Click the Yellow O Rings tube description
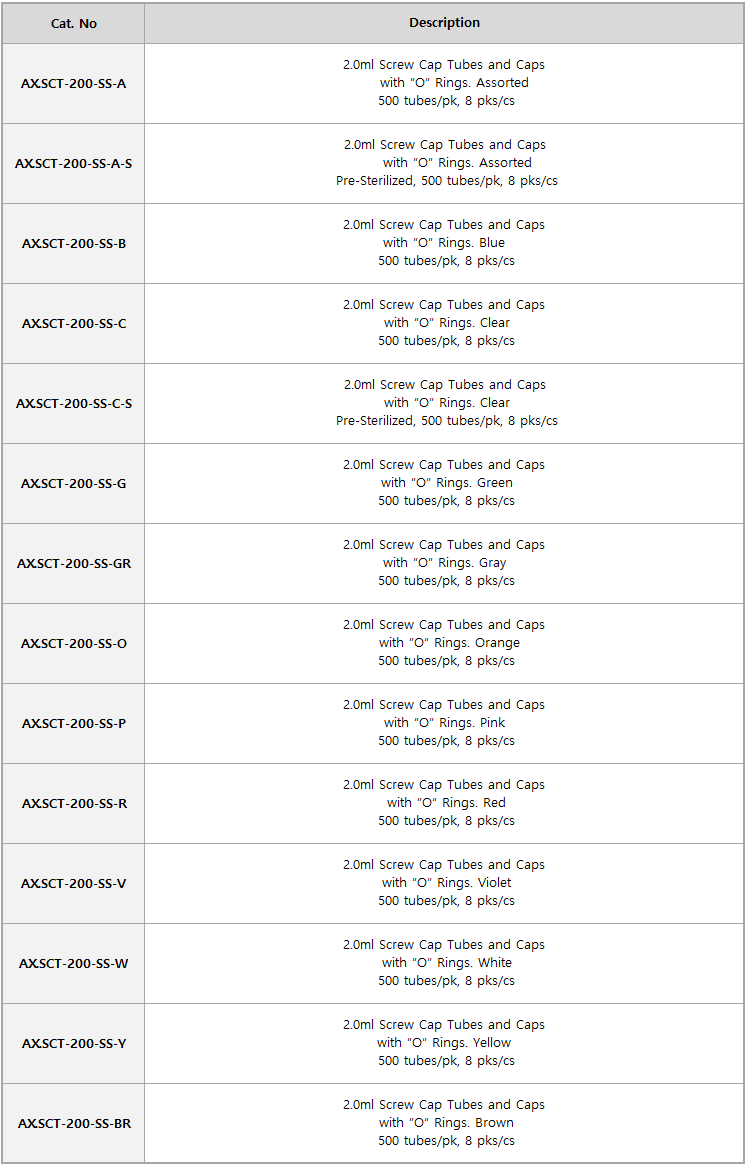This screenshot has height=1167, width=747. [x=444, y=1043]
